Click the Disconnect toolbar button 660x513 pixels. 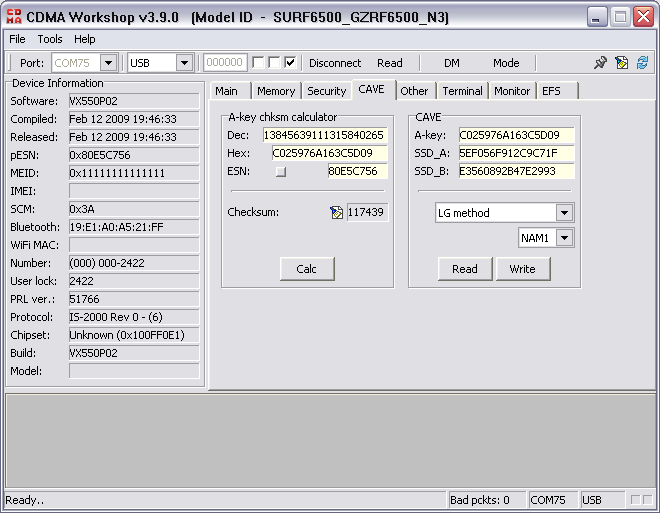[335, 63]
